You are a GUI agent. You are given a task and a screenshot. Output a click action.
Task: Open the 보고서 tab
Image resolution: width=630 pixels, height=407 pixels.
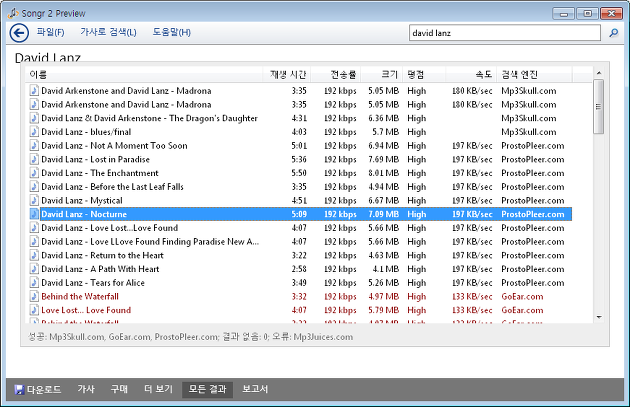click(255, 389)
